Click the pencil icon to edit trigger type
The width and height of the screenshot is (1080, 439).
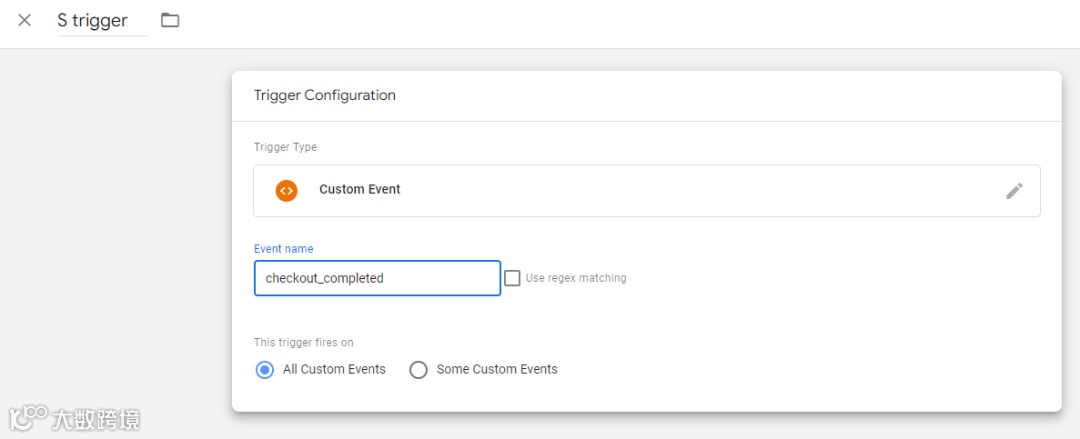coord(1014,191)
